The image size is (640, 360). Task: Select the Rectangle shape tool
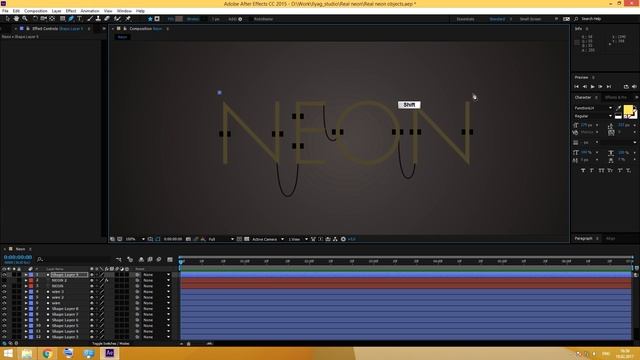click(x=62, y=19)
